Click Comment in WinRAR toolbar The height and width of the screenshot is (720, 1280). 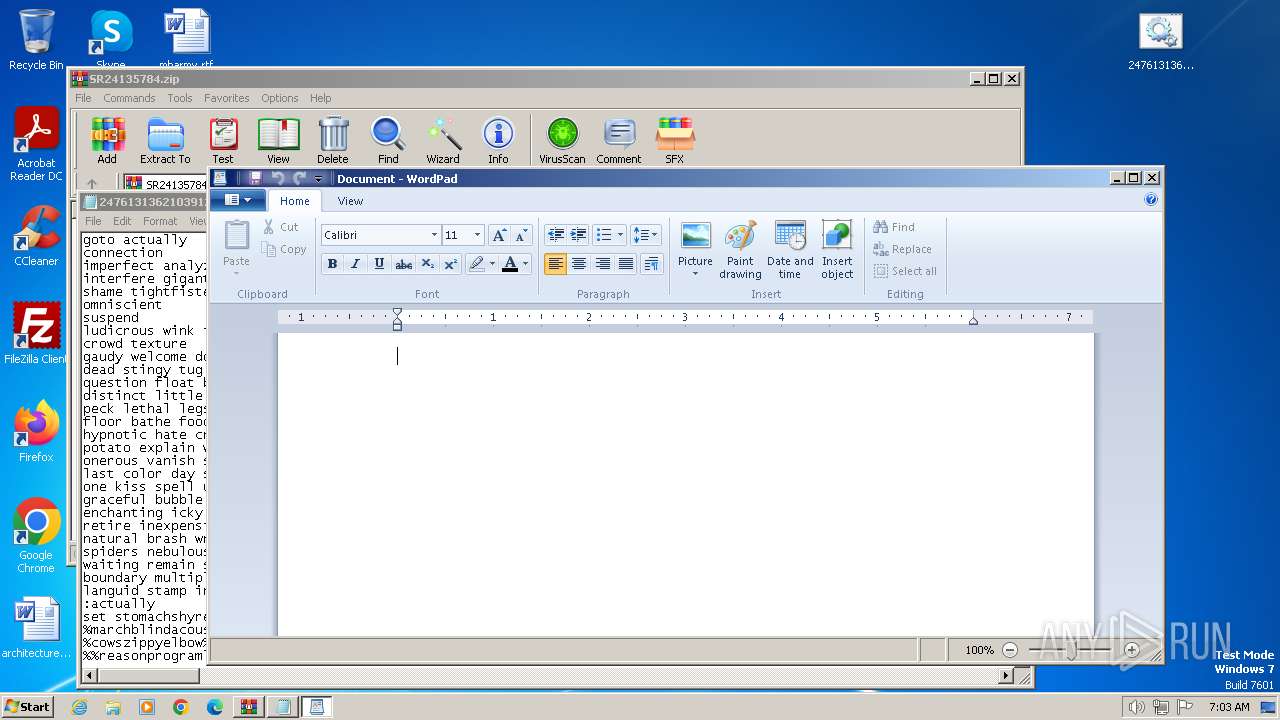(619, 140)
